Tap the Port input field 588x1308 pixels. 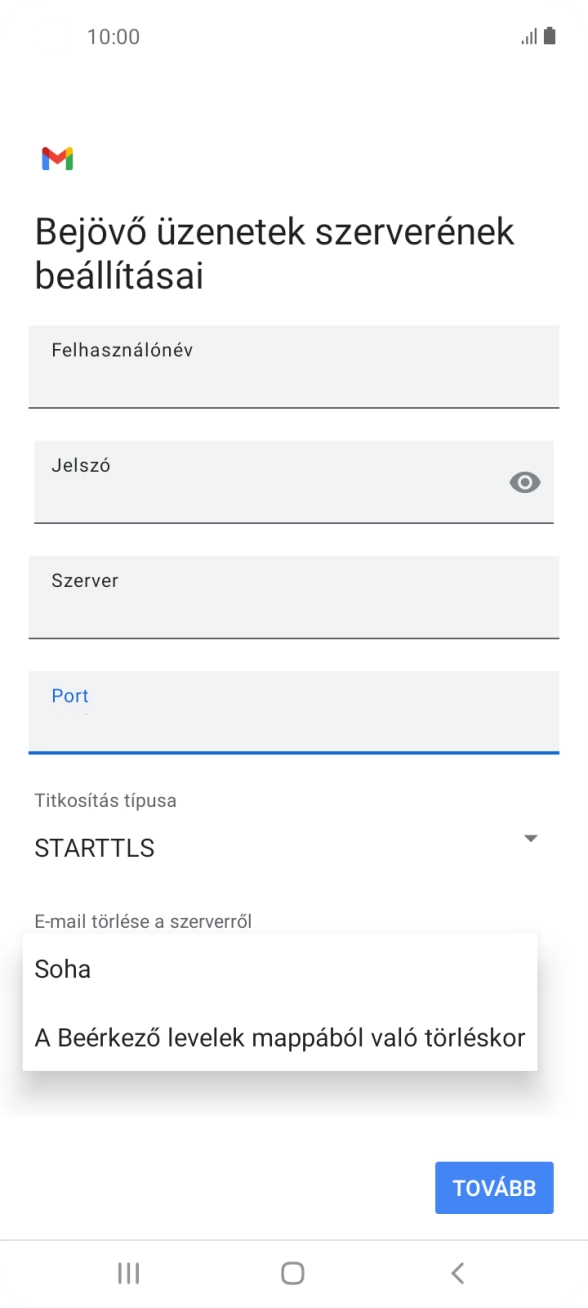point(294,712)
